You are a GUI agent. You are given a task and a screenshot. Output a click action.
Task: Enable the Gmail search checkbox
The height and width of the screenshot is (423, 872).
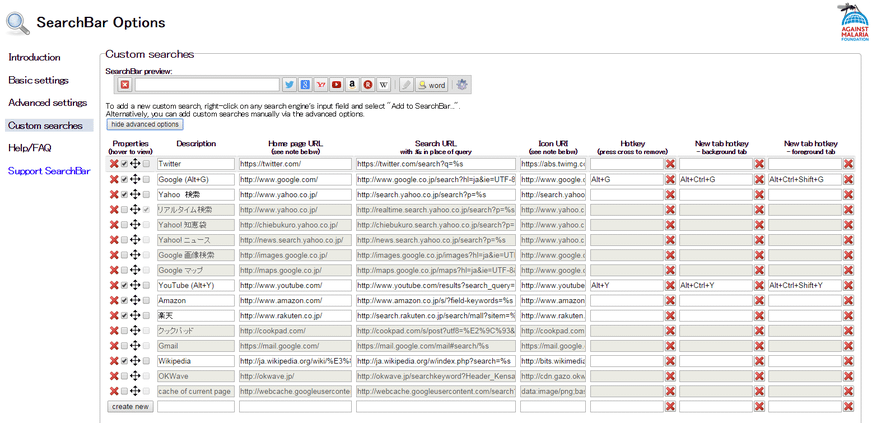[x=125, y=346]
